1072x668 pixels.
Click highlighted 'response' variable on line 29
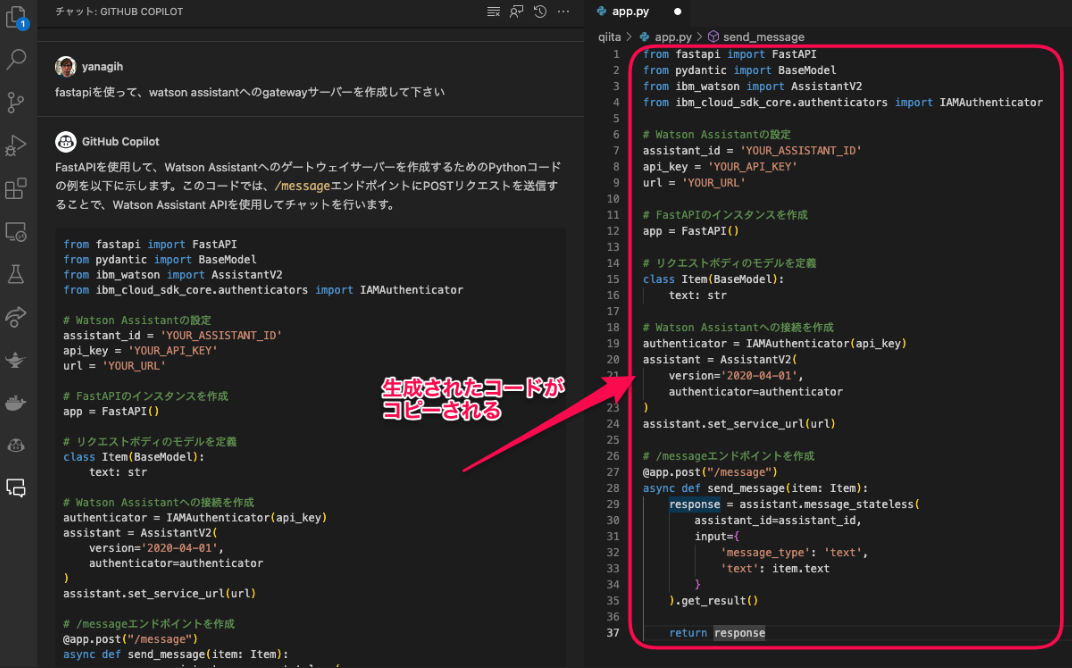(x=694, y=505)
